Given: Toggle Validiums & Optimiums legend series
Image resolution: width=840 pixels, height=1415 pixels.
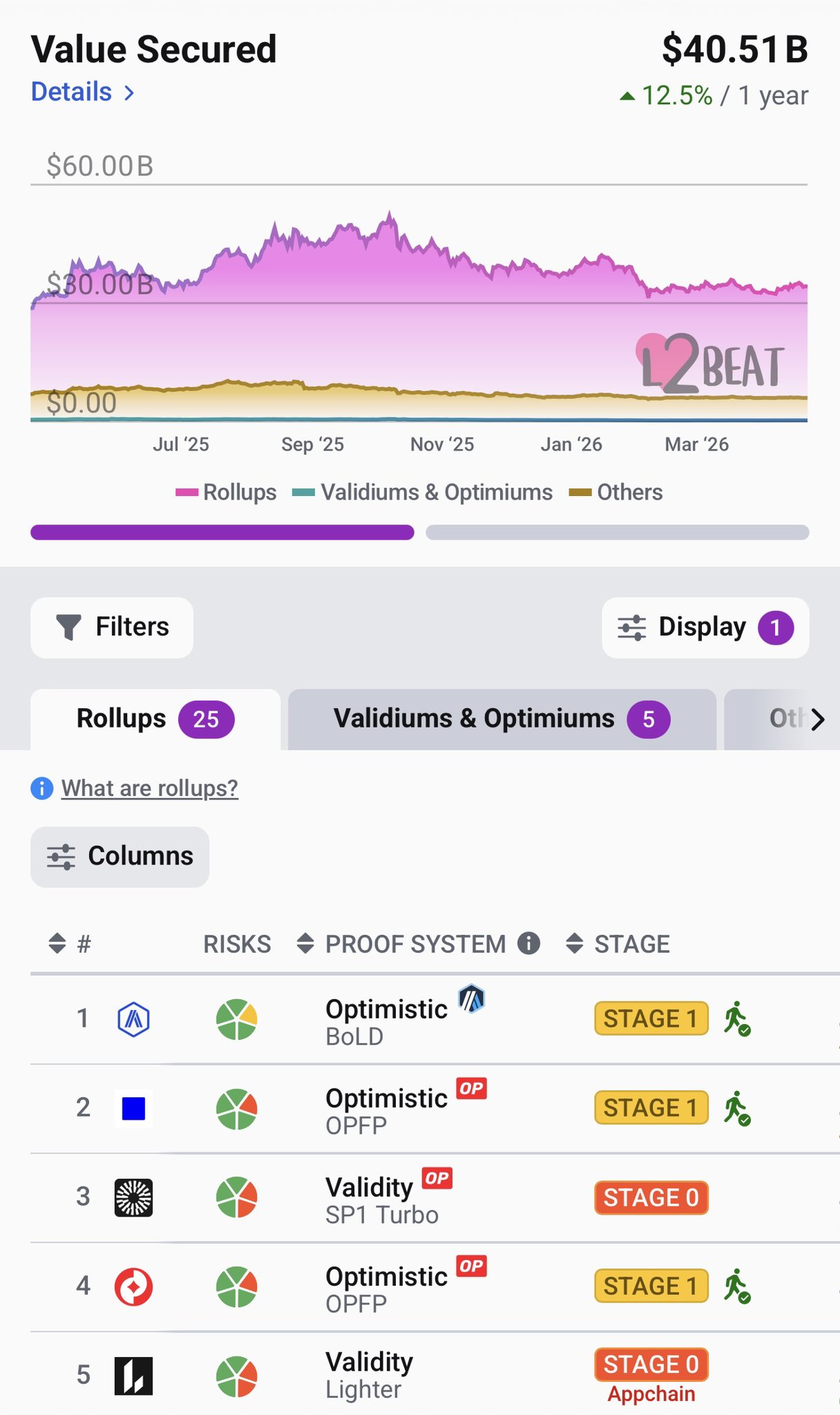Looking at the screenshot, I should pyautogui.click(x=423, y=492).
